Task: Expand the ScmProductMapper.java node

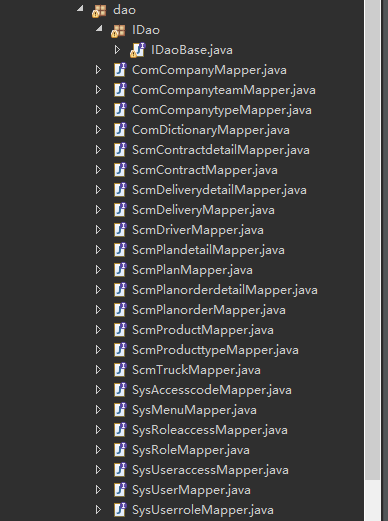Action: coord(98,330)
